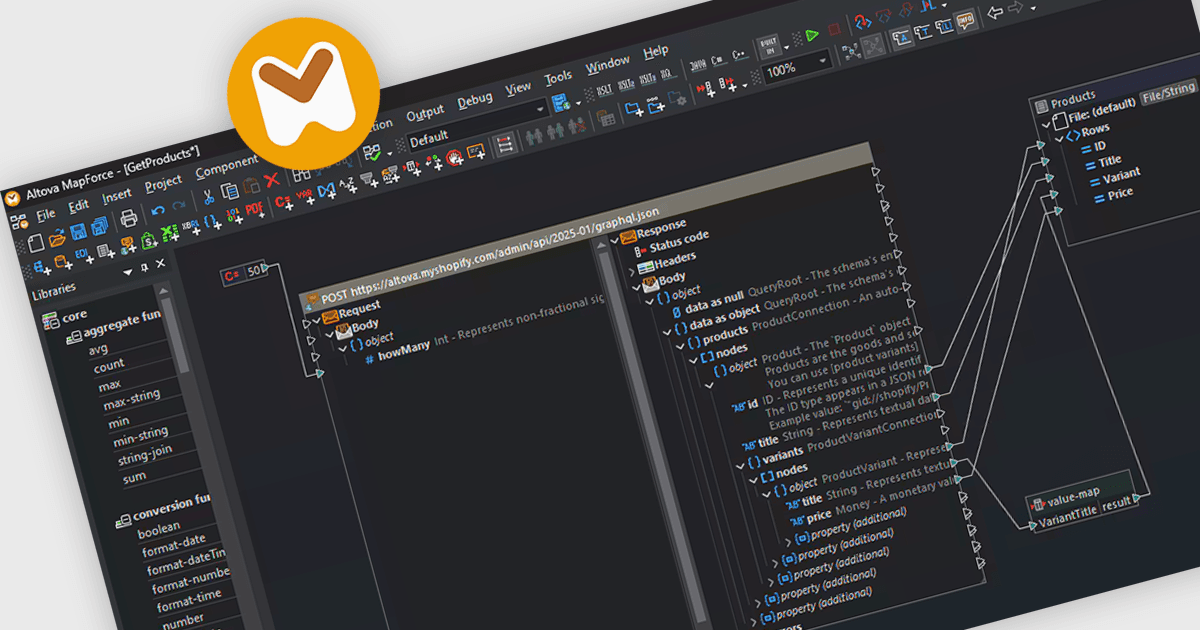
Task: Select Java as transformation language
Action: pyautogui.click(x=698, y=65)
